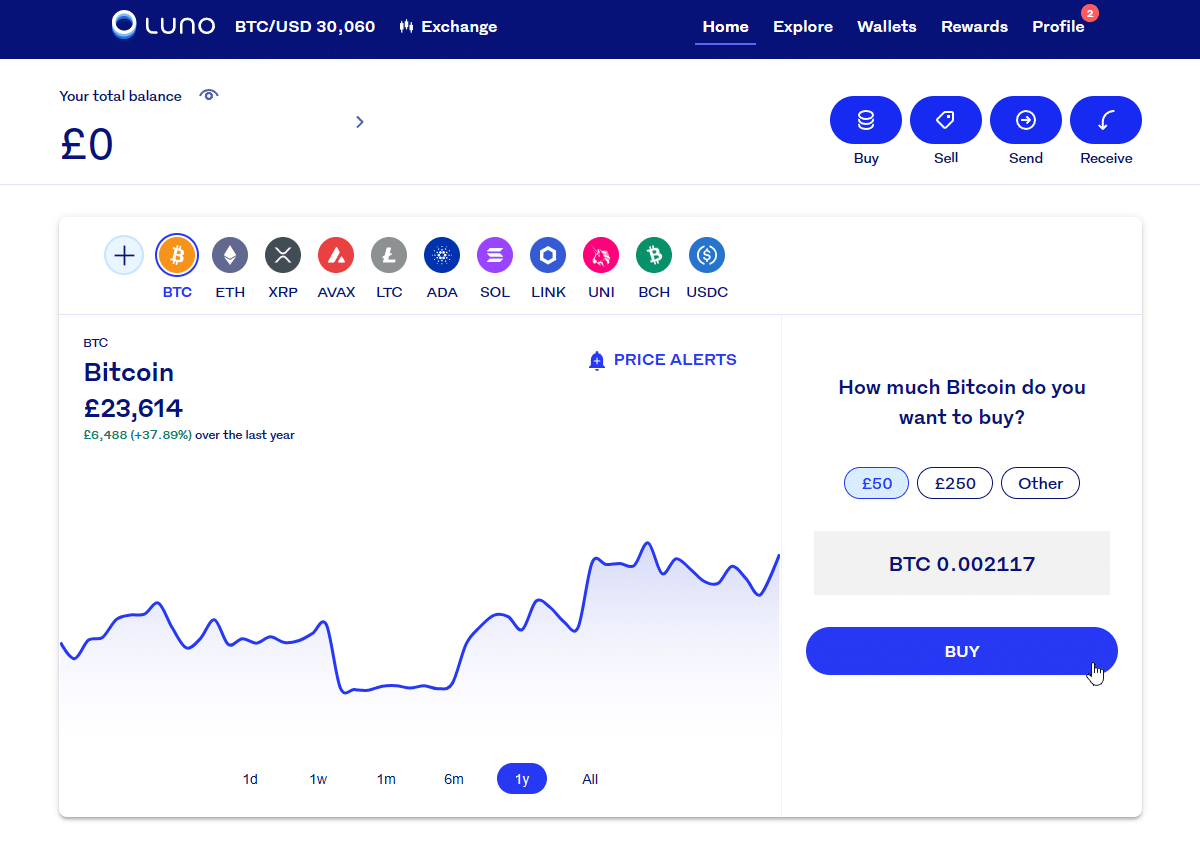Select the AVAX coin icon
The width and height of the screenshot is (1200, 847).
[x=336, y=255]
